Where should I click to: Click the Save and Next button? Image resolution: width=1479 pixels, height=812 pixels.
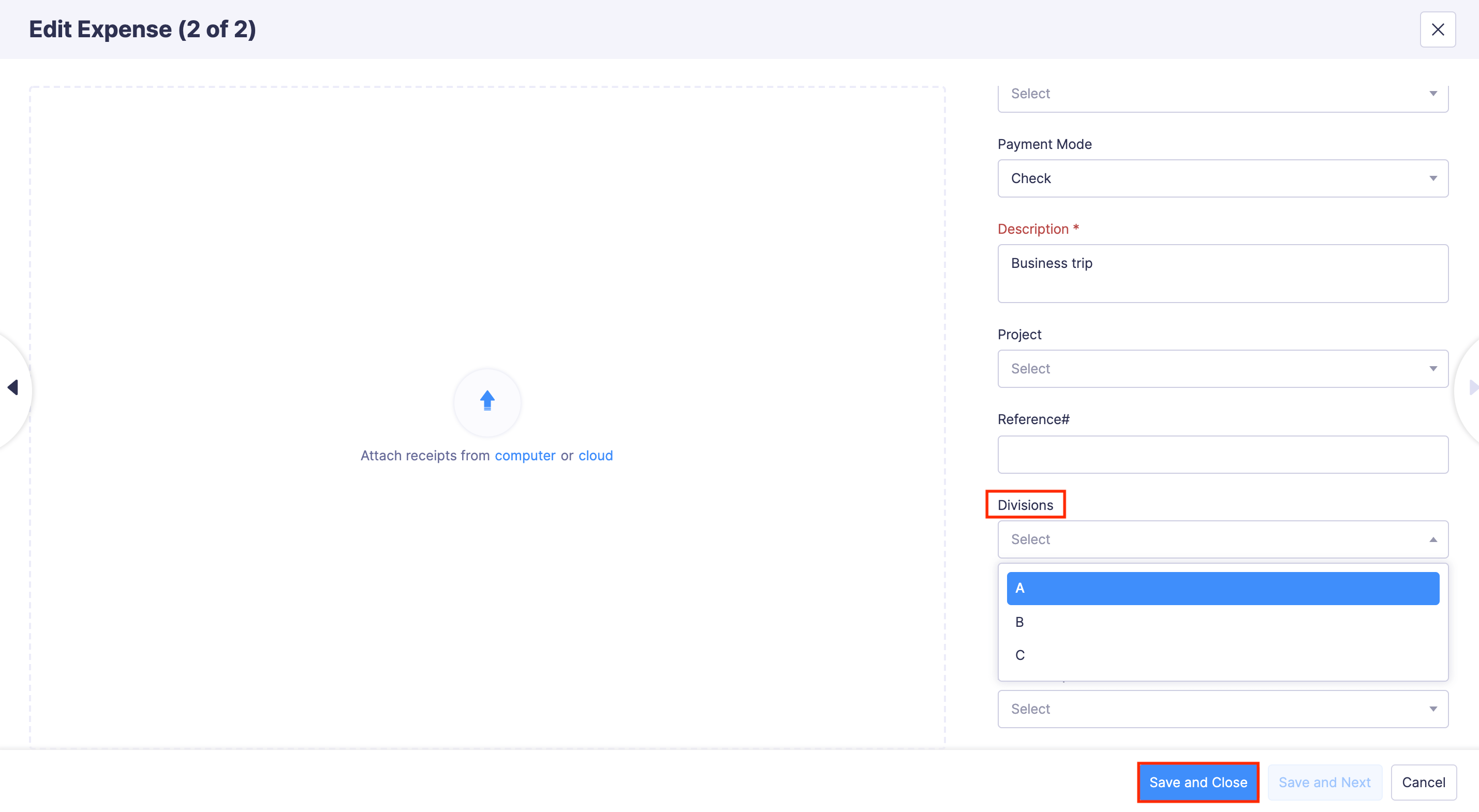tap(1324, 781)
